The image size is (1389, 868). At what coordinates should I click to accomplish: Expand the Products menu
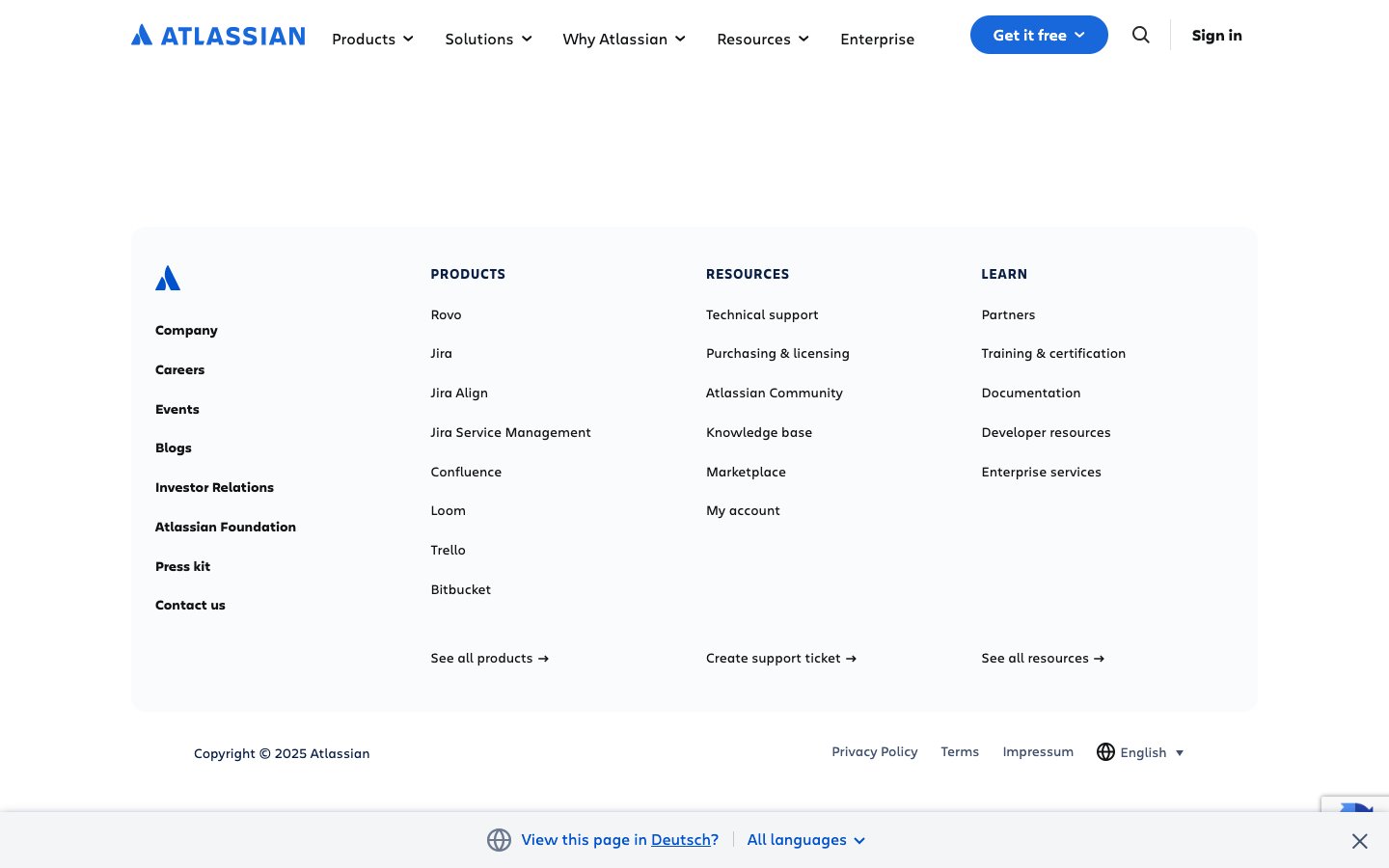point(372,39)
